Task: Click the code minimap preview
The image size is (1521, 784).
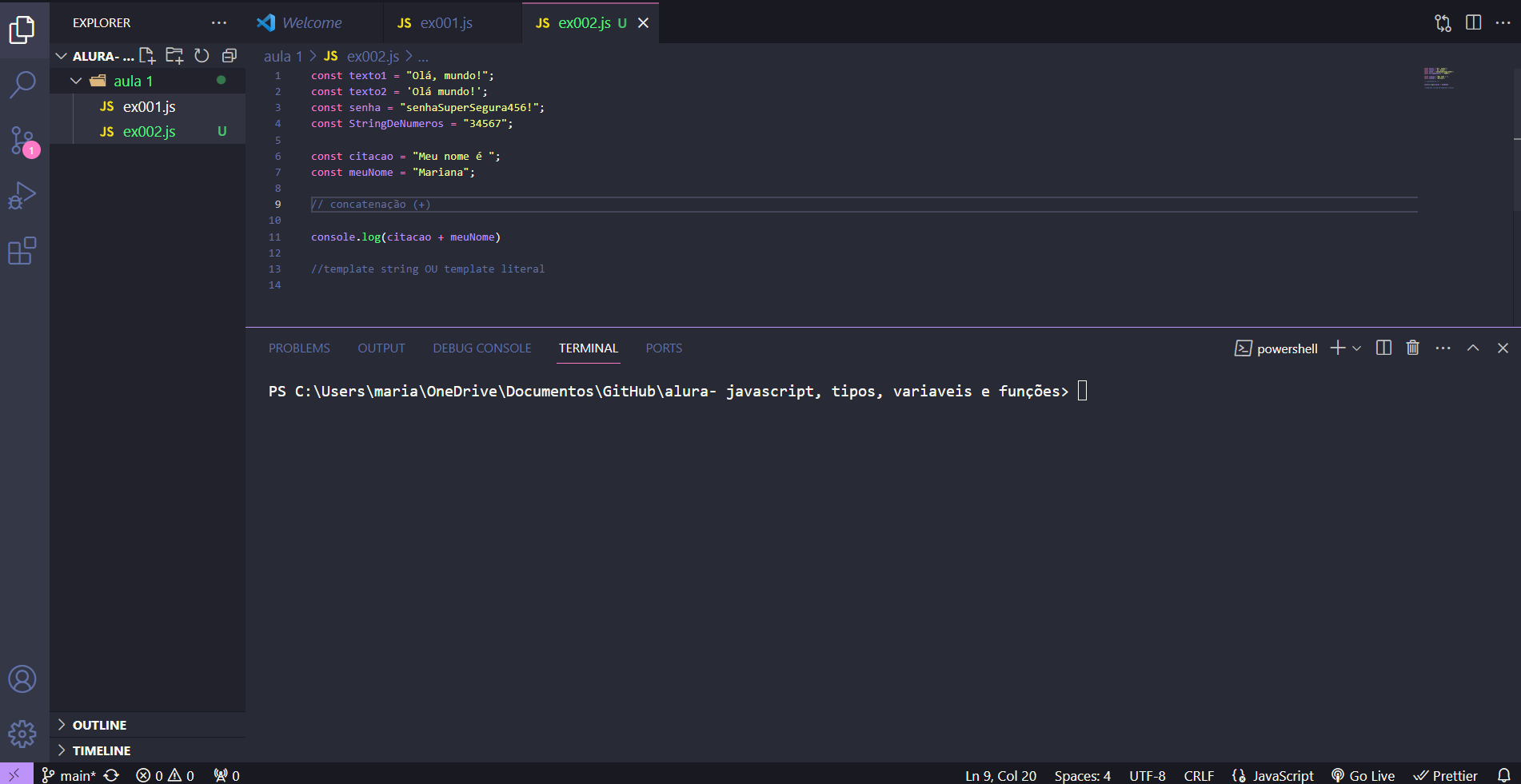Action: coord(1438,78)
